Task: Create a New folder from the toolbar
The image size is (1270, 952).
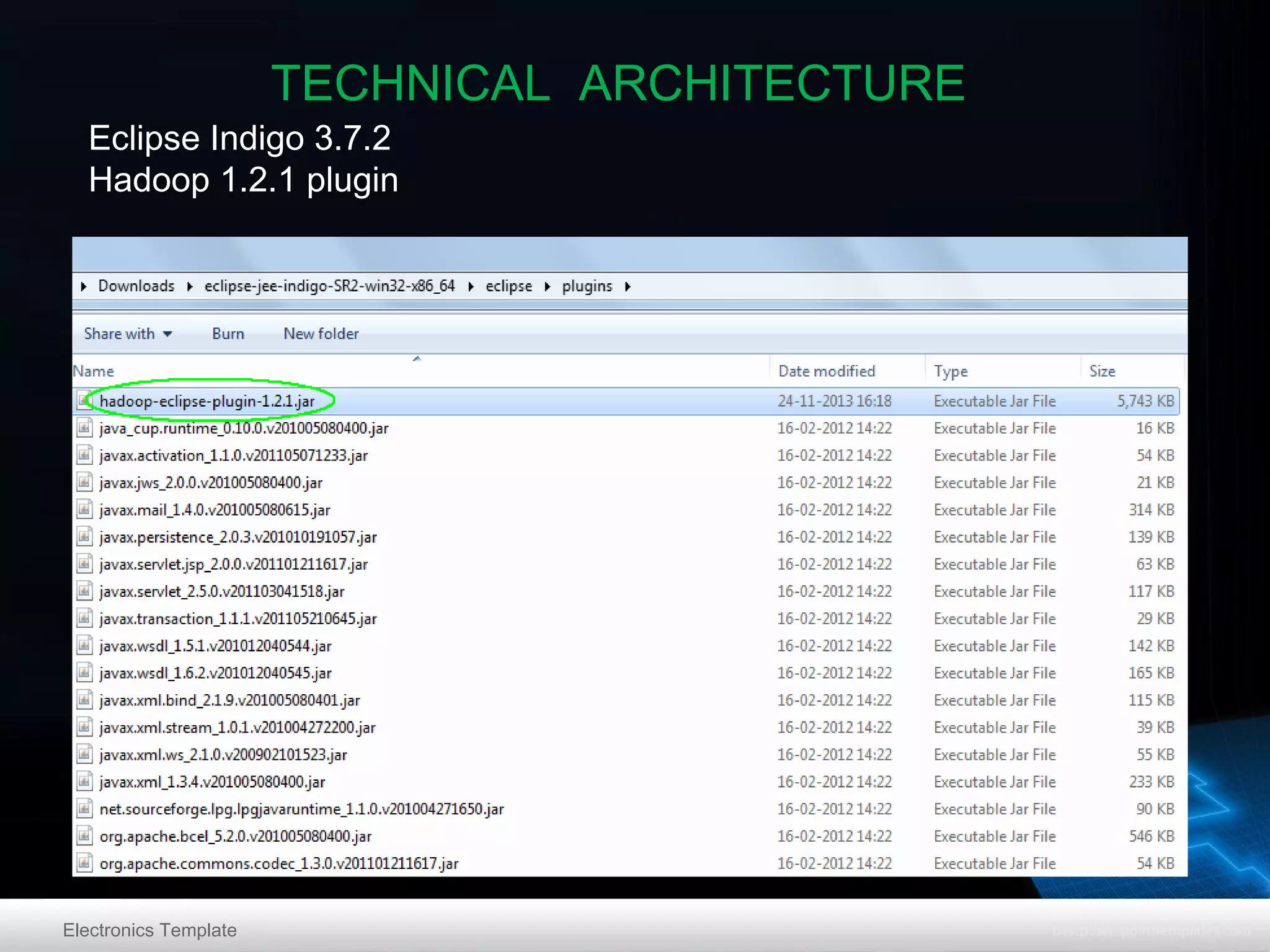Action: 321,334
